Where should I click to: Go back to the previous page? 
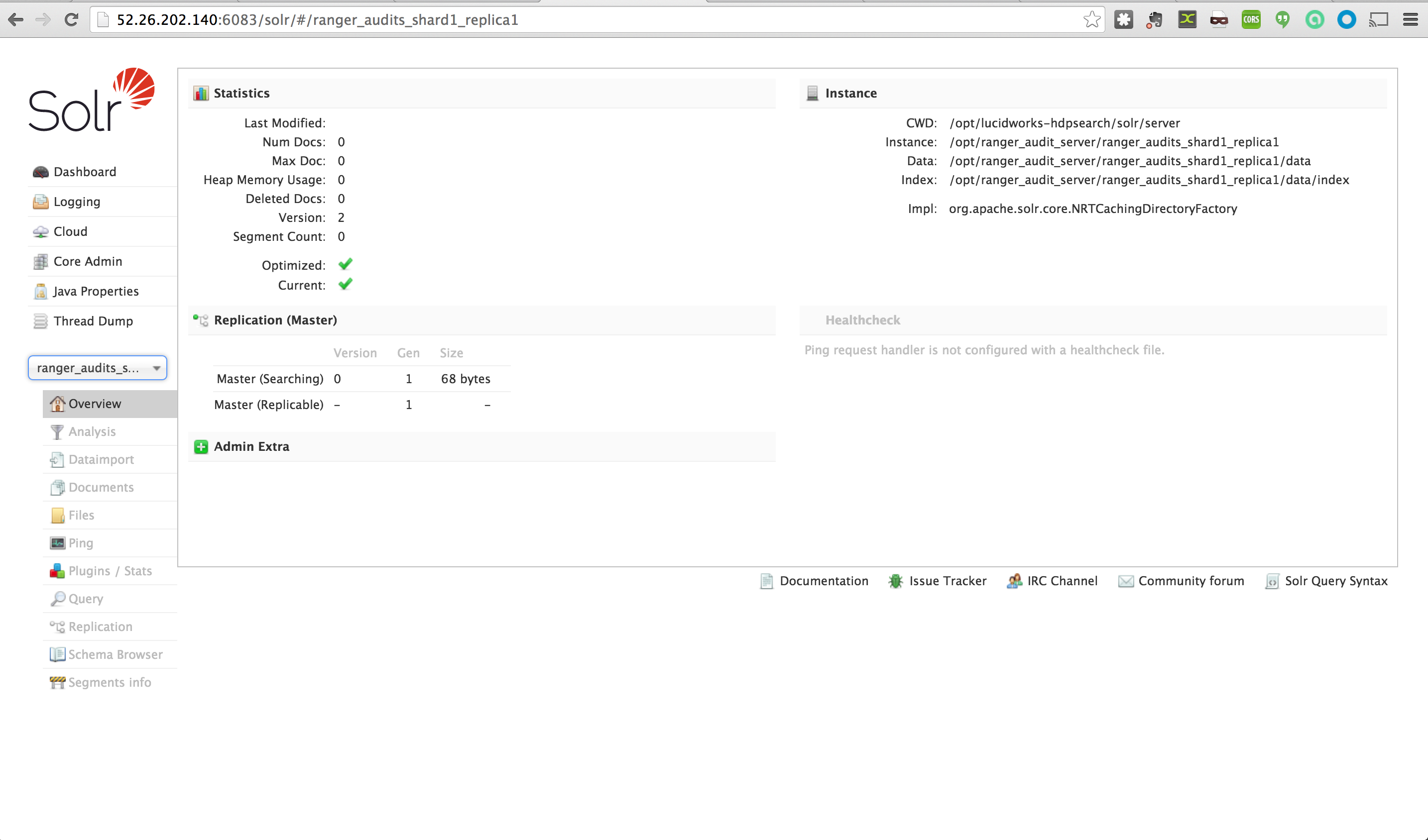pos(16,20)
